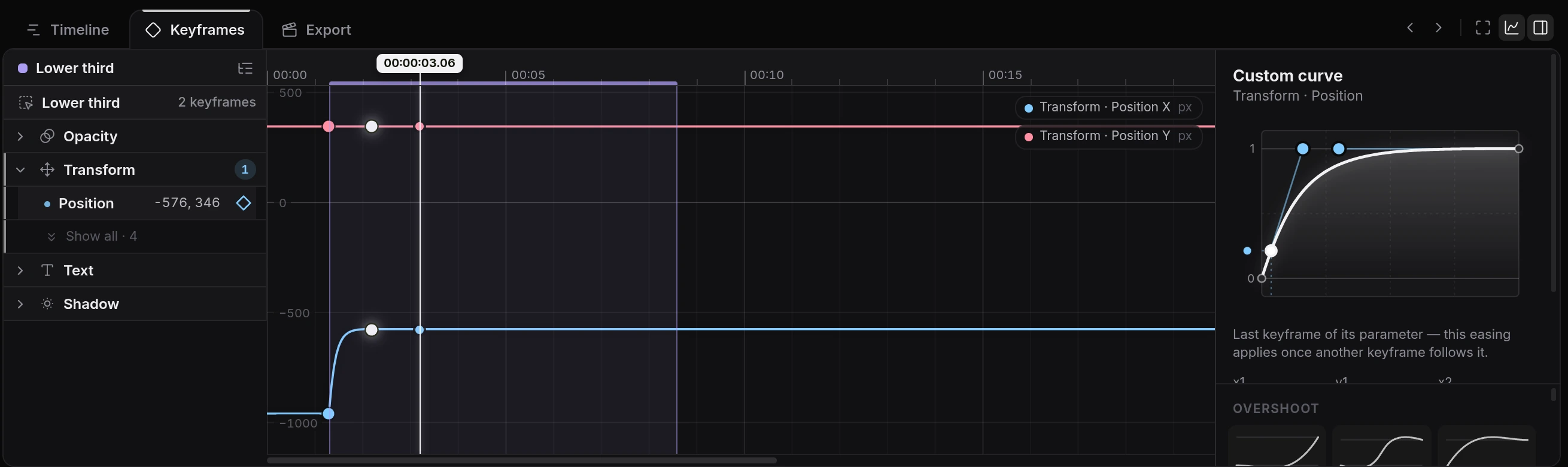Choose the second Overshoot preset thumbnail

coord(1382,446)
